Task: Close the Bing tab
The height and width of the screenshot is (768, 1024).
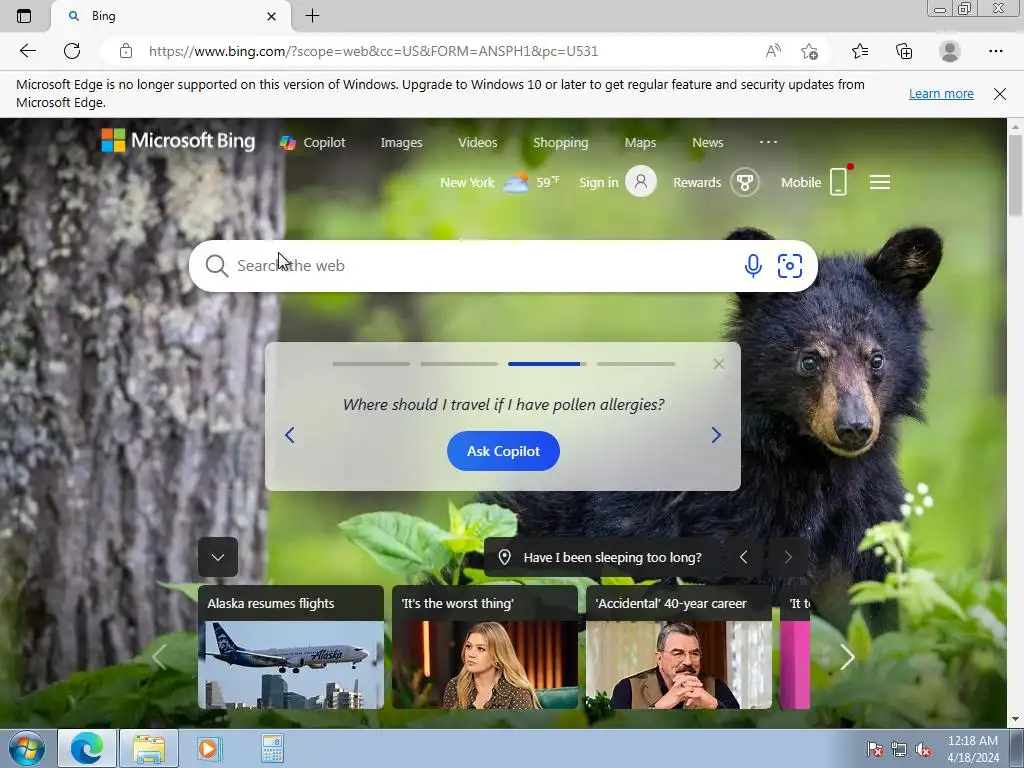Action: (272, 16)
